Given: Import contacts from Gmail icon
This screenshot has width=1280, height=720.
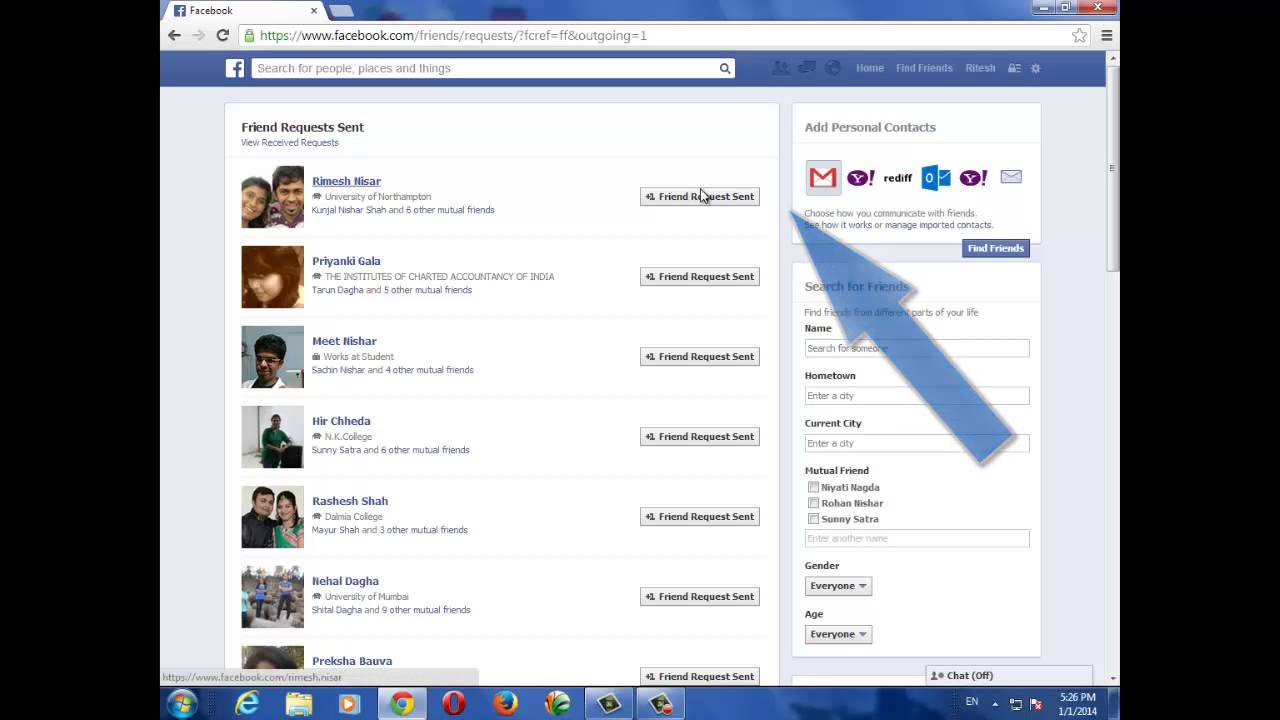Looking at the screenshot, I should [823, 177].
